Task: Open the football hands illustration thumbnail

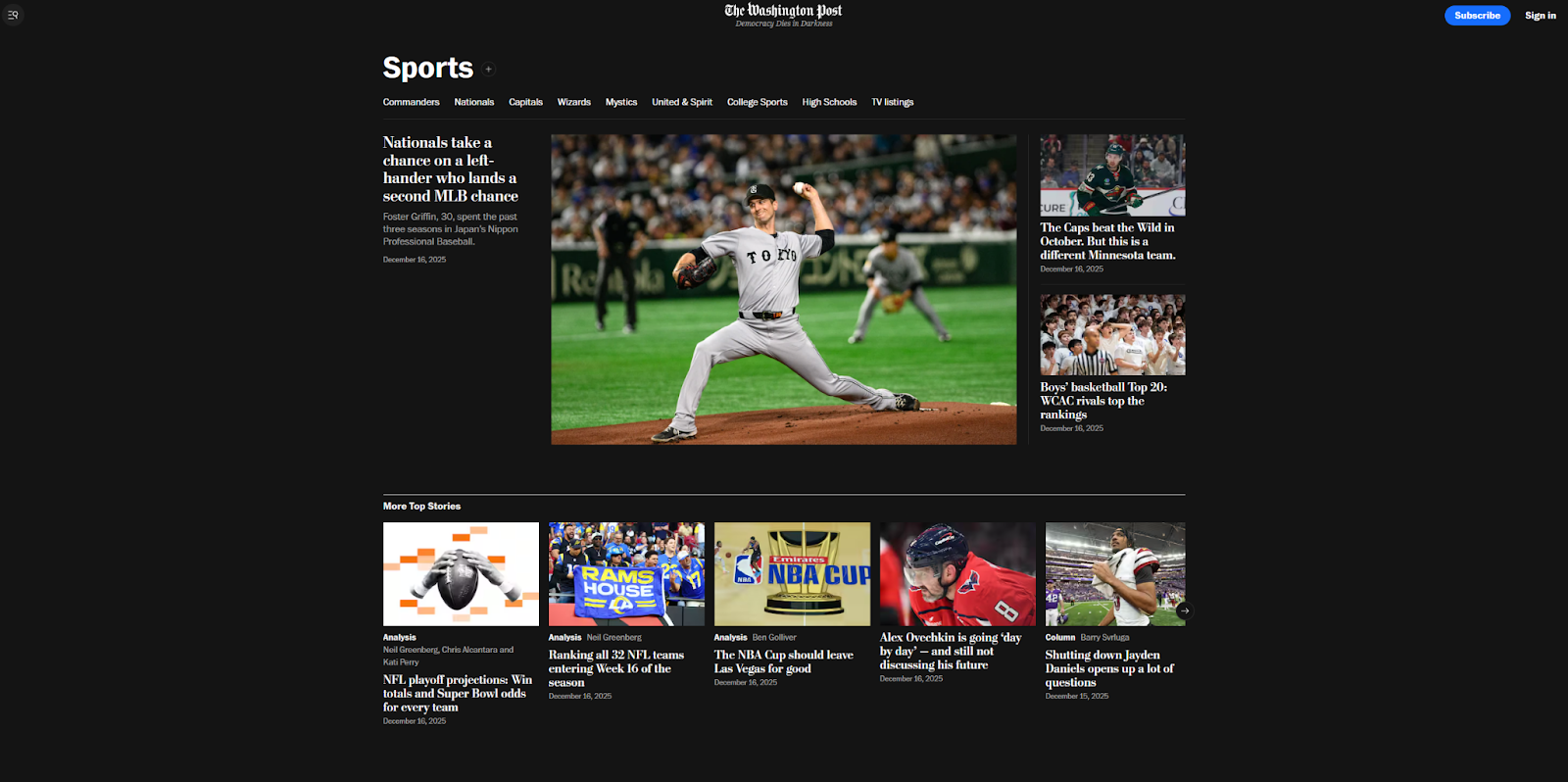Action: pos(461,574)
